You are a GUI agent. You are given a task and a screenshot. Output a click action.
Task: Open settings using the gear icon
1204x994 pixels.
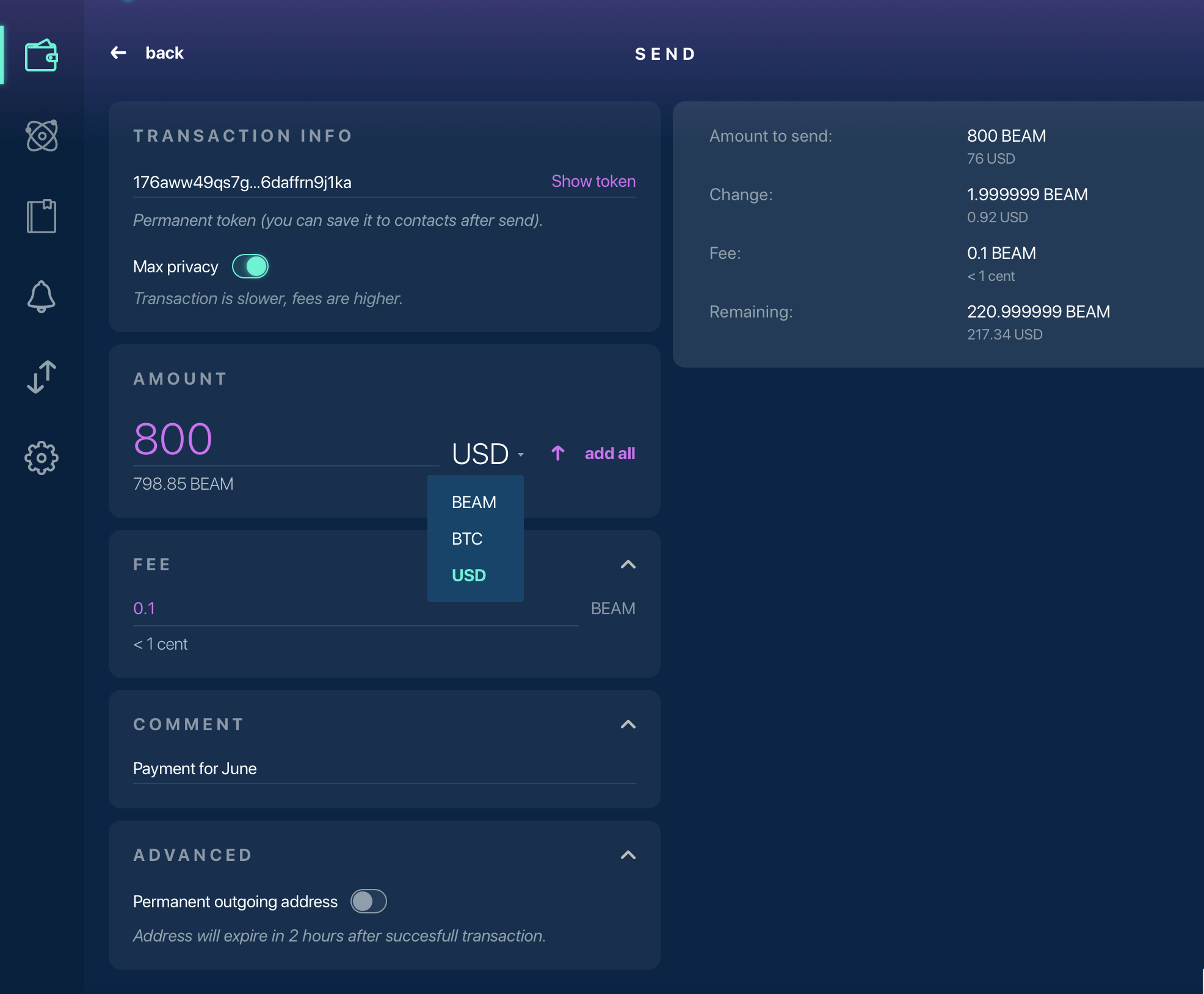42,458
